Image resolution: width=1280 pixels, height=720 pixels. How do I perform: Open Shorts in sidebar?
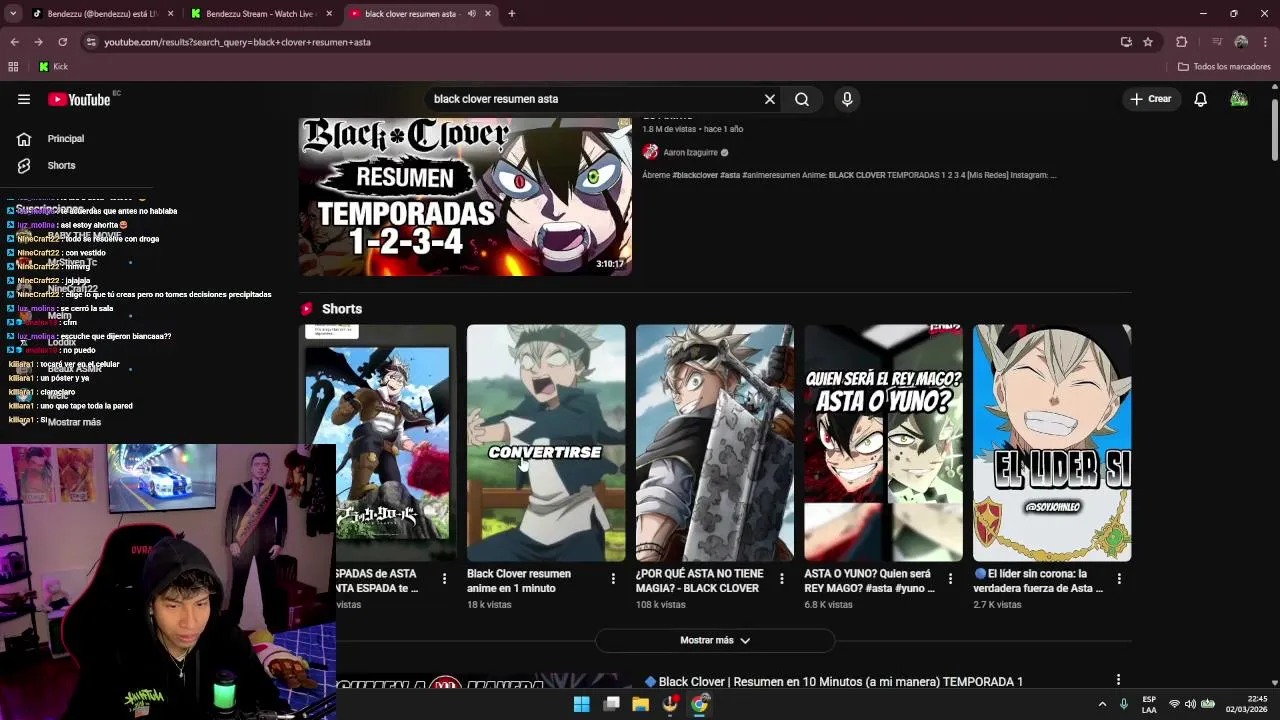click(61, 165)
